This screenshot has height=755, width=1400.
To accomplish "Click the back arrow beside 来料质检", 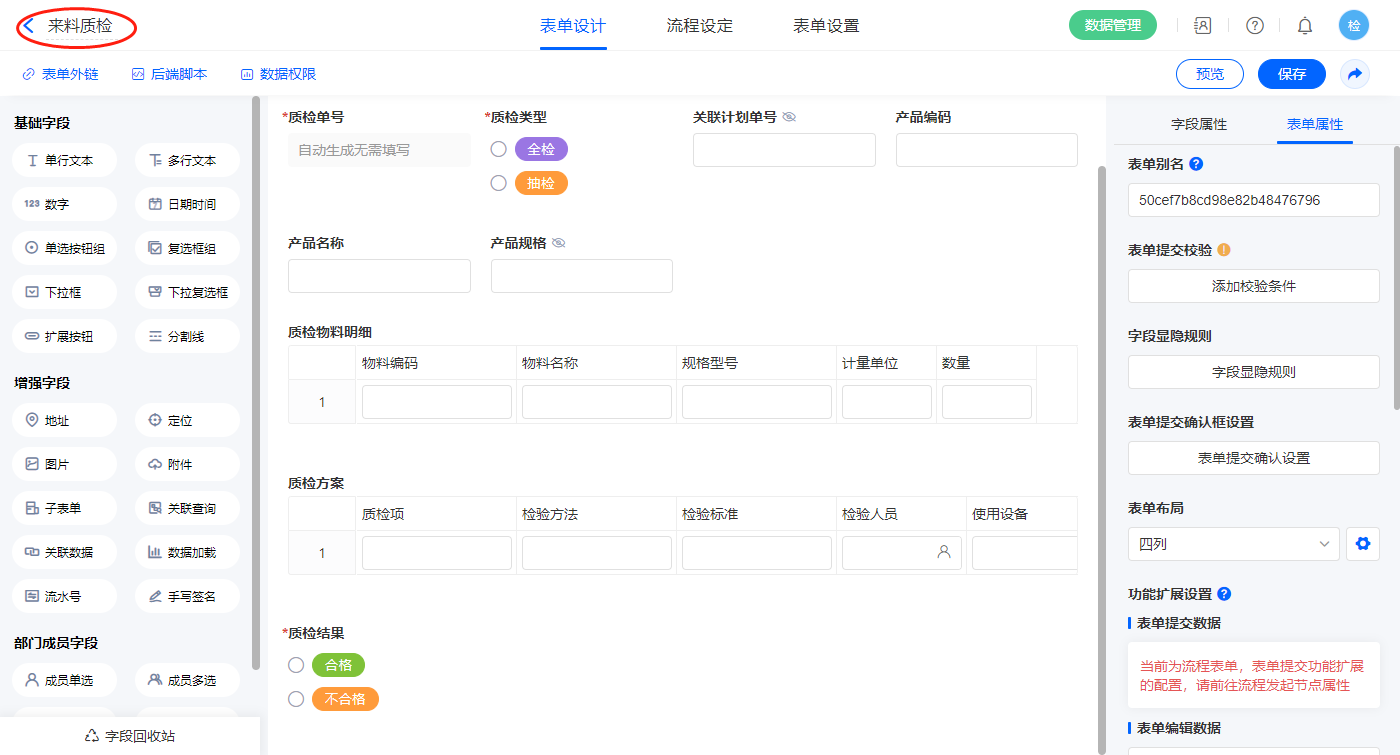I will (29, 26).
